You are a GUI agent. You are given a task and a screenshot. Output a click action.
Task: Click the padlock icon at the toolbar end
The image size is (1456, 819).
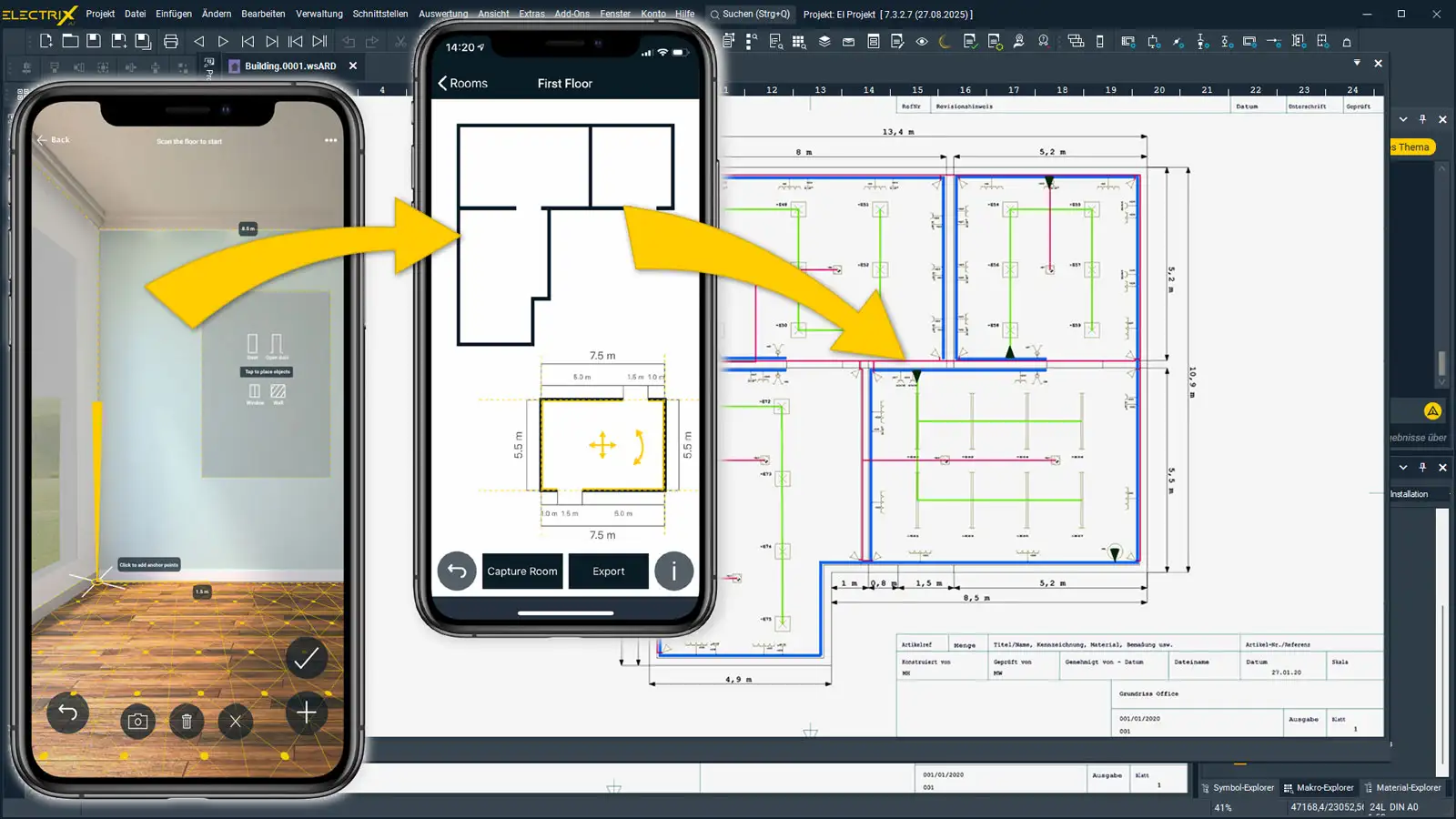pos(1347,42)
